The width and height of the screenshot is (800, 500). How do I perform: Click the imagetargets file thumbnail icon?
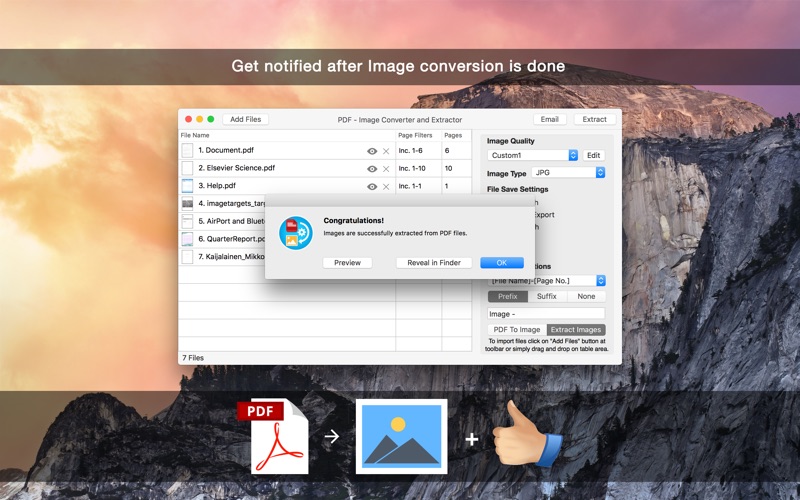[x=188, y=204]
